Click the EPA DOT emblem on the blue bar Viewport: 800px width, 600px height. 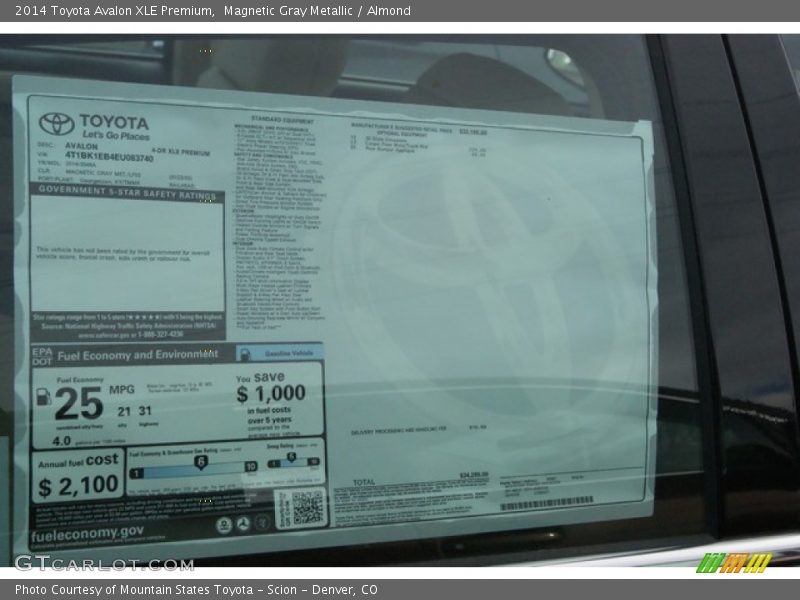(41, 357)
